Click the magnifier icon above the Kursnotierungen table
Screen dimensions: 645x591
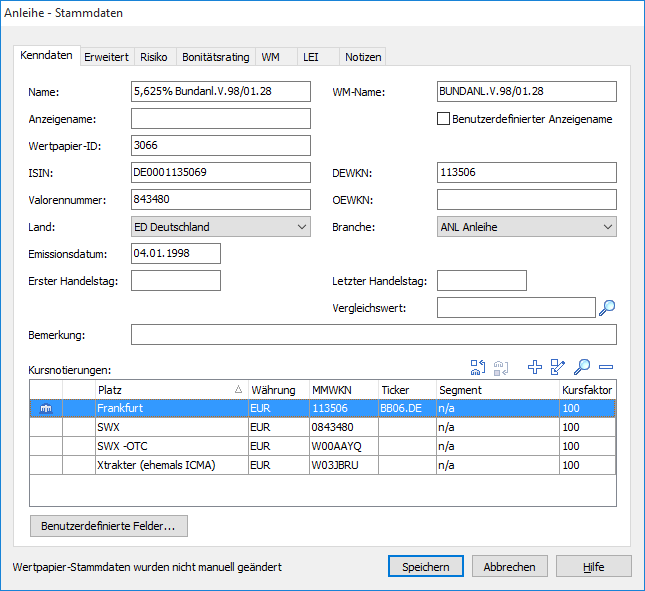point(582,368)
